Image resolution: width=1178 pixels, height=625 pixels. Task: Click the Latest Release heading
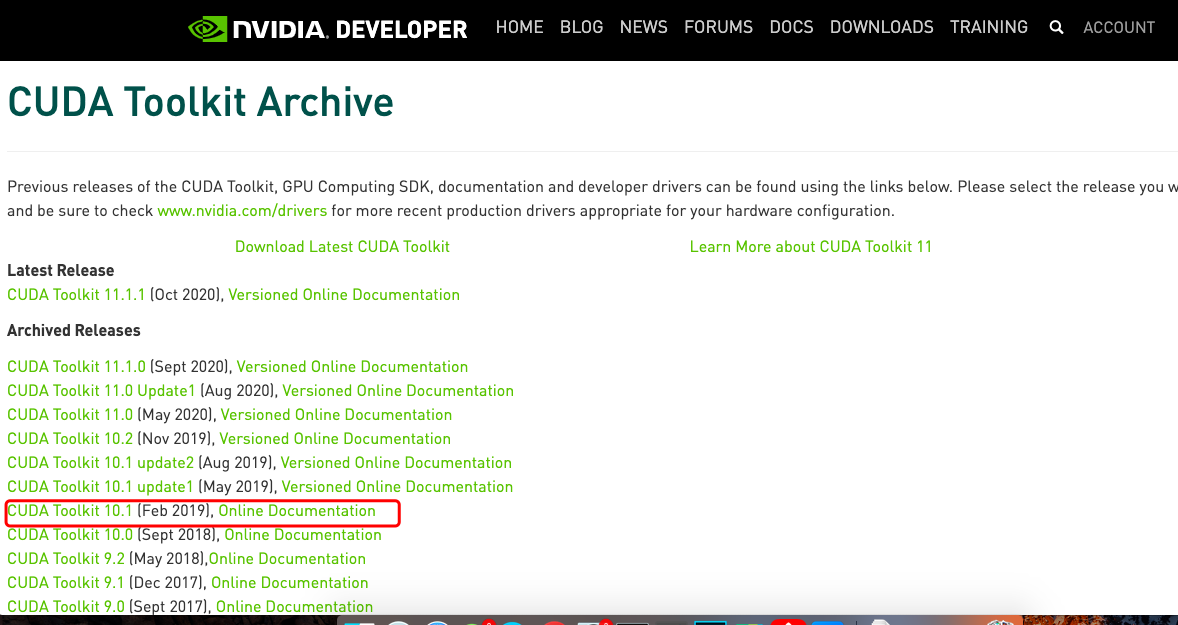[61, 270]
